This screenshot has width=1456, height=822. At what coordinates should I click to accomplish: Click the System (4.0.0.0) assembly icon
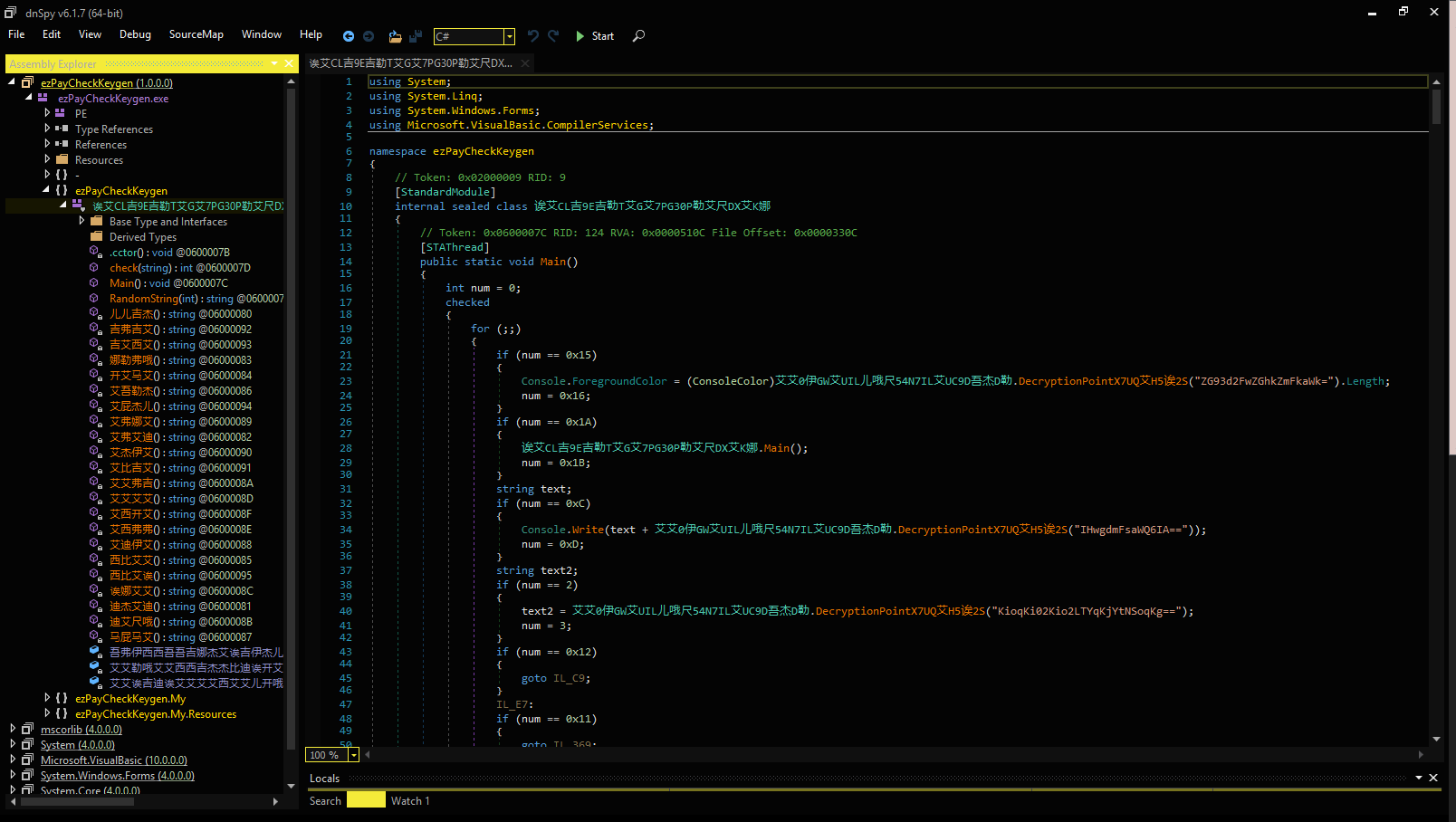tap(28, 744)
